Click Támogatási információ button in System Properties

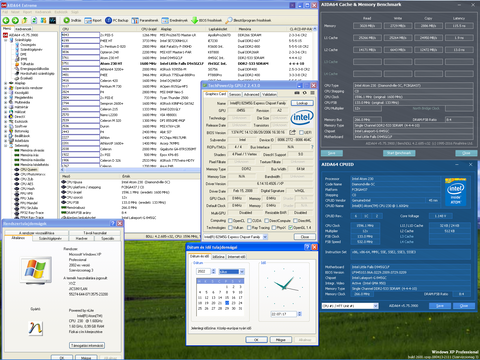pyautogui.click(x=87, y=345)
